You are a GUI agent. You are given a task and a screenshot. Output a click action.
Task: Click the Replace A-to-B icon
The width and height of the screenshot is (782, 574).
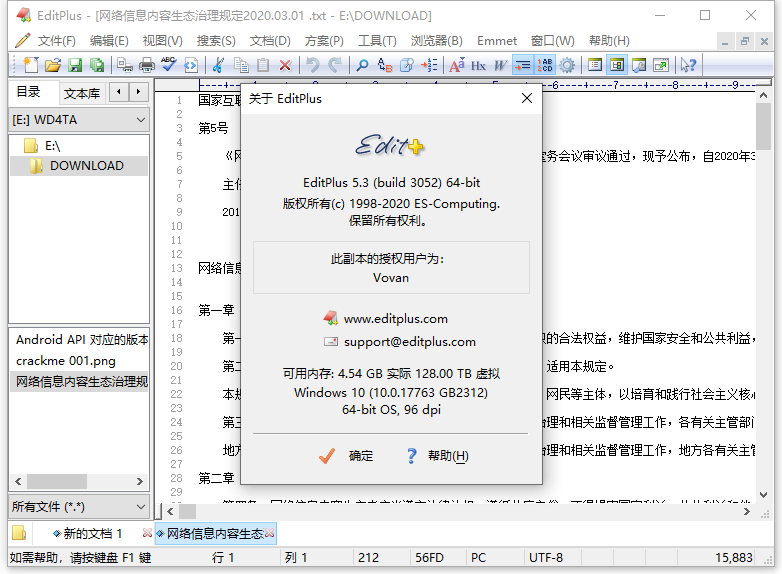pos(385,65)
